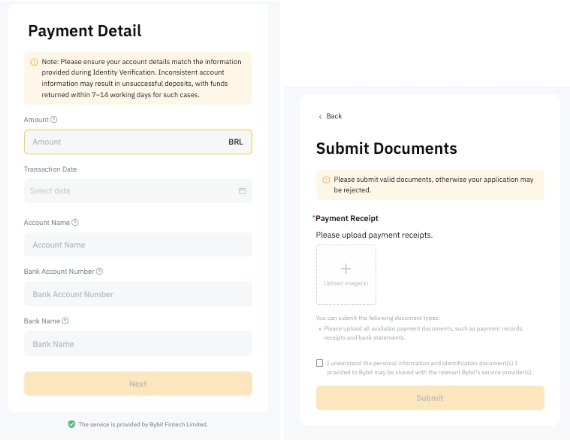
Task: Click the plus icon to upload images
Action: pyautogui.click(x=346, y=268)
